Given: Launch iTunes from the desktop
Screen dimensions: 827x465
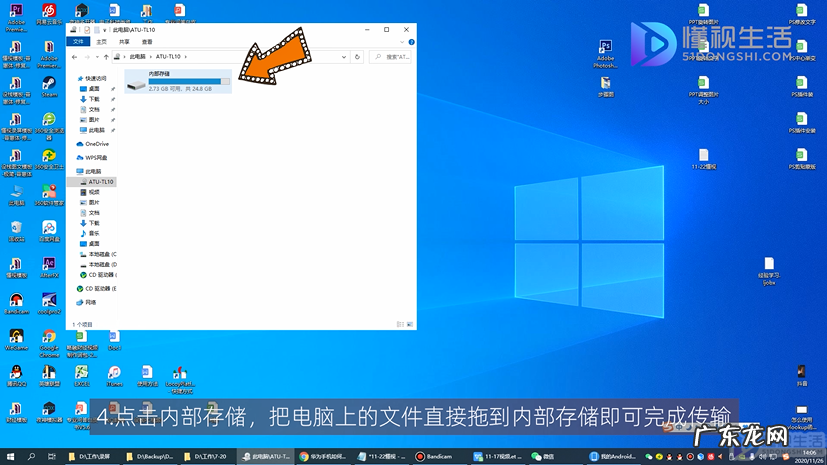Looking at the screenshot, I should (x=114, y=376).
